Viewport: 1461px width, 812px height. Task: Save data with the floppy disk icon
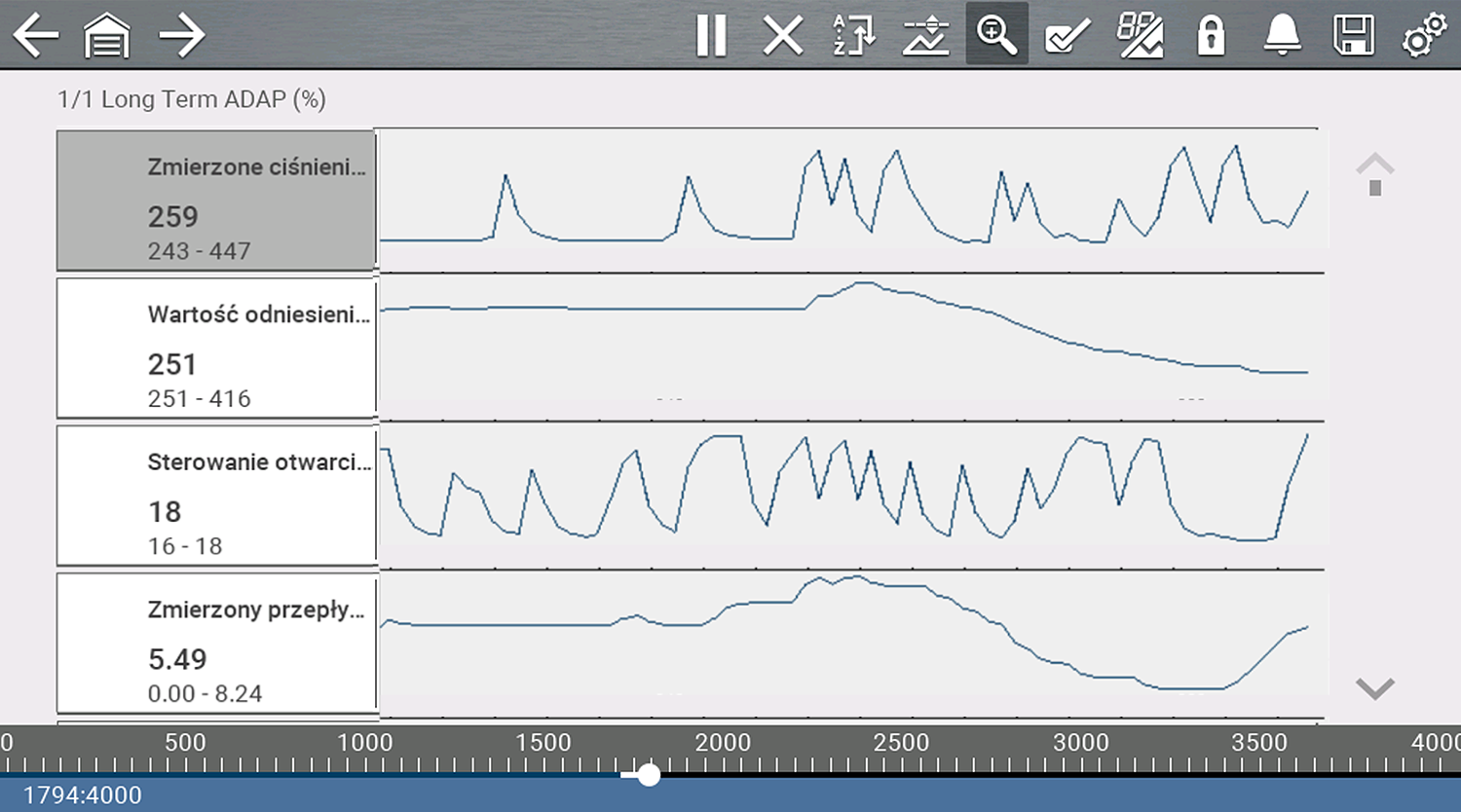coord(1353,36)
